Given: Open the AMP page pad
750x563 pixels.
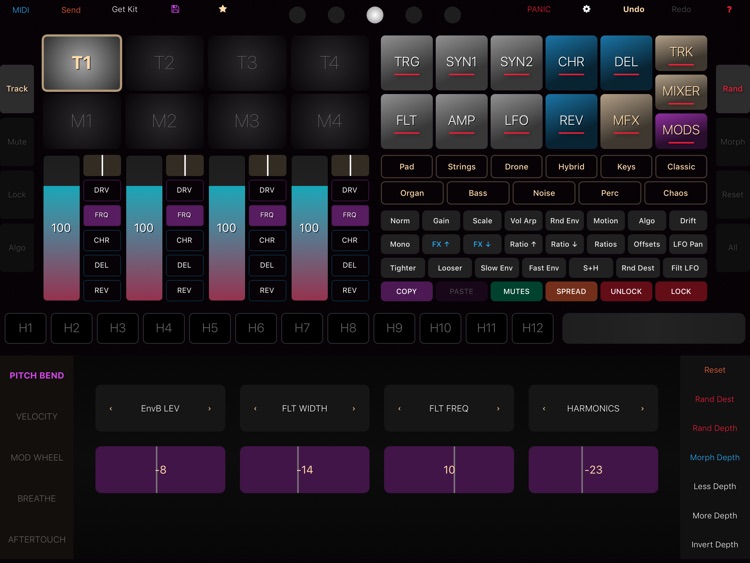Looking at the screenshot, I should pyautogui.click(x=461, y=121).
